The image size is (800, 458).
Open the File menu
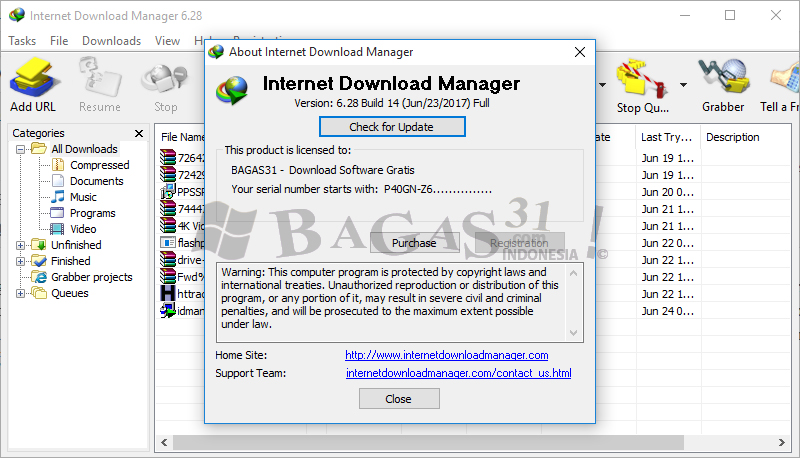tap(59, 41)
